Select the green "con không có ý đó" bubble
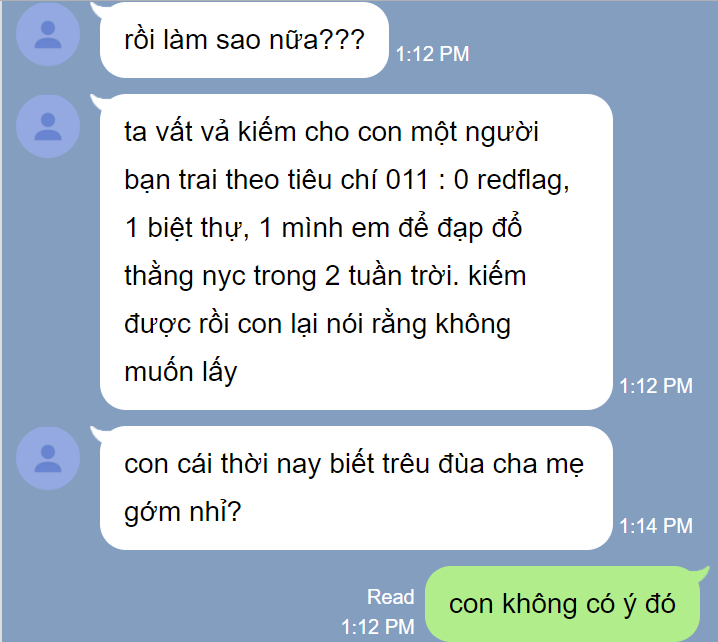 [562, 604]
